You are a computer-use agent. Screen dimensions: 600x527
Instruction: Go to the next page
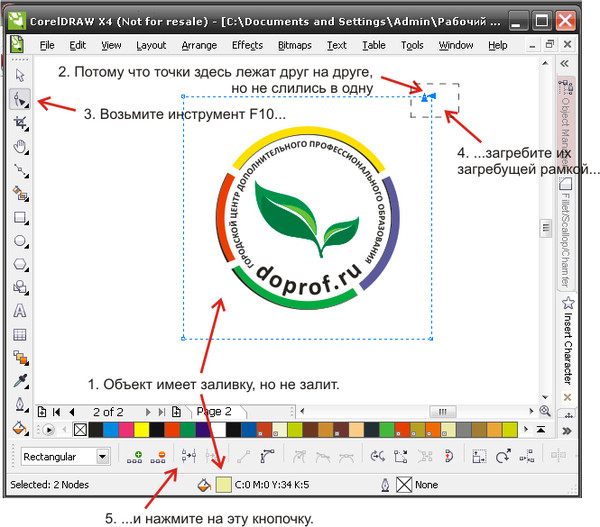tap(148, 412)
